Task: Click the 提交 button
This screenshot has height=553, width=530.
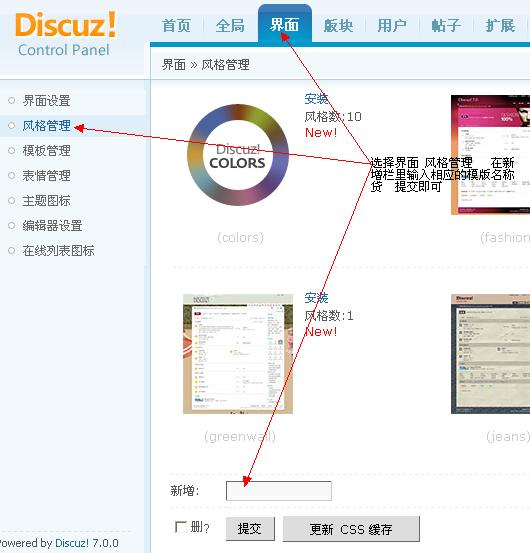Action: click(x=250, y=529)
